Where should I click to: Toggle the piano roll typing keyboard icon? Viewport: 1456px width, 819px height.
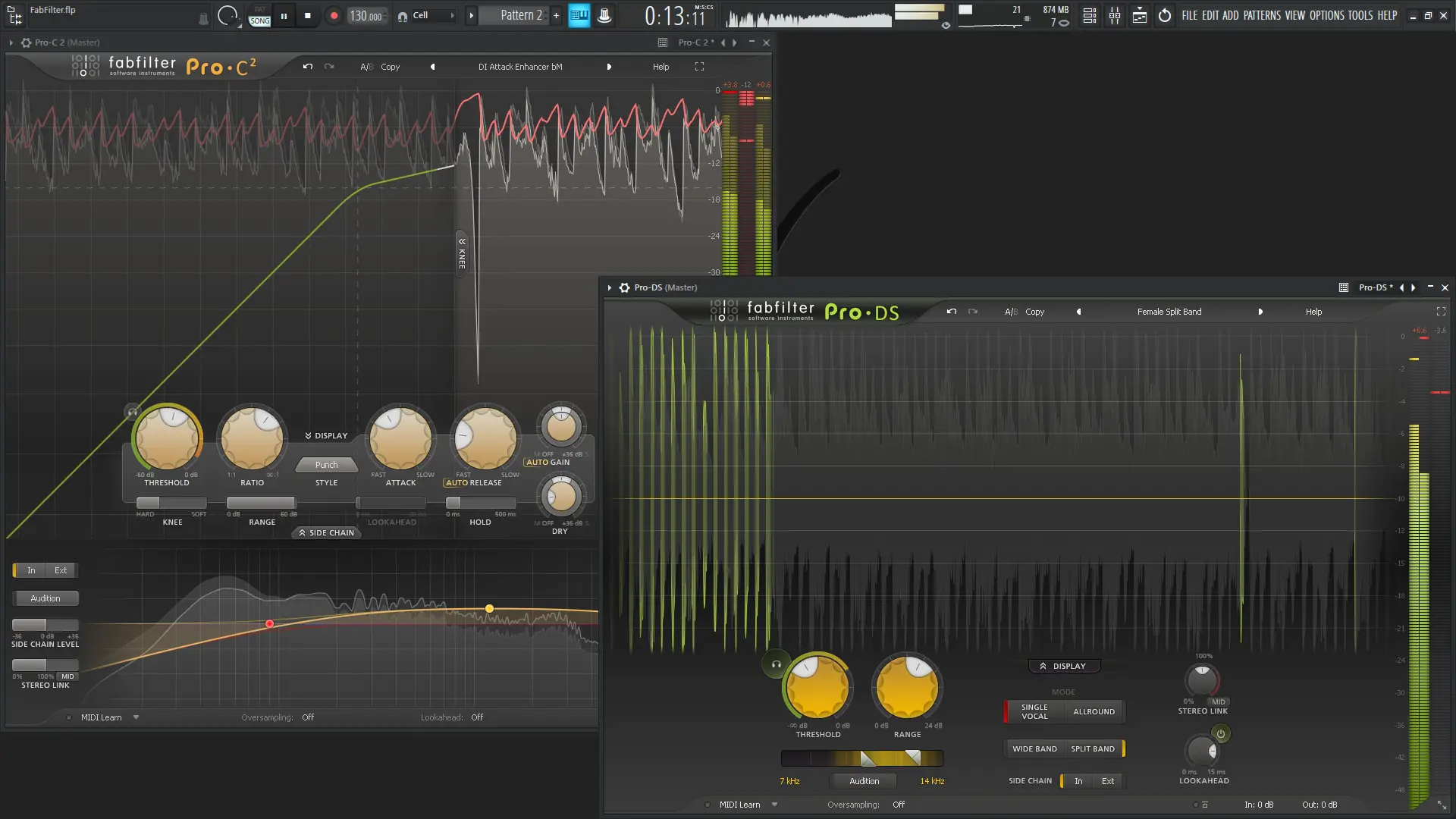click(x=579, y=15)
